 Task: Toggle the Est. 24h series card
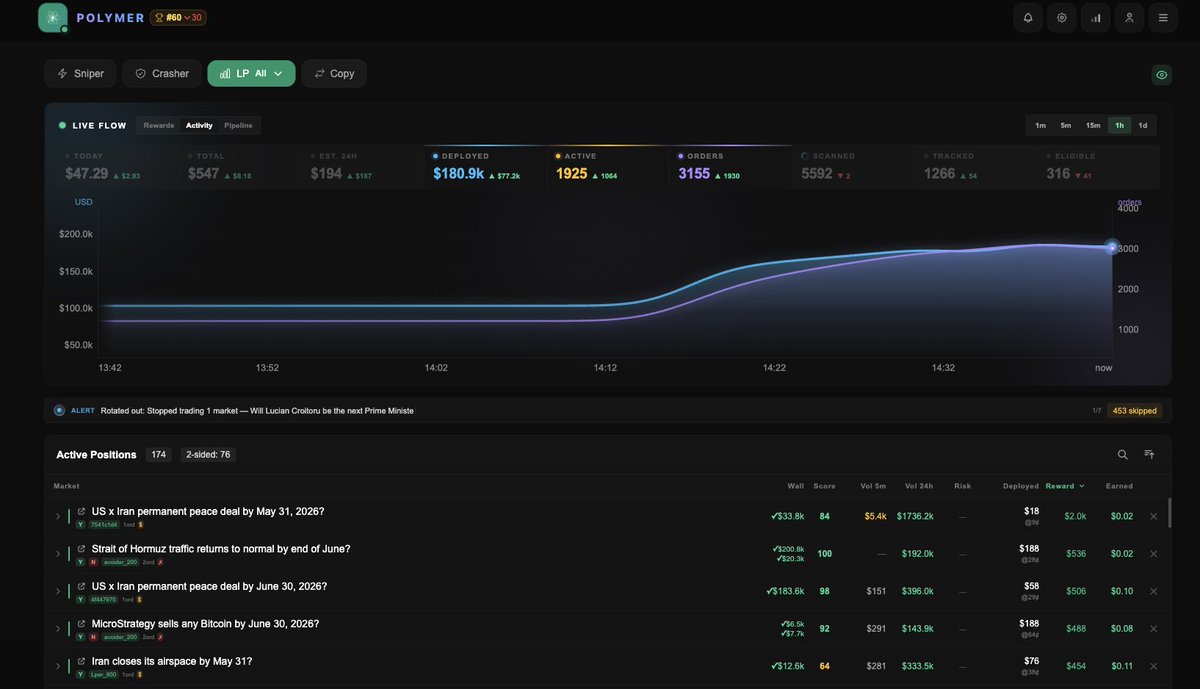363,167
